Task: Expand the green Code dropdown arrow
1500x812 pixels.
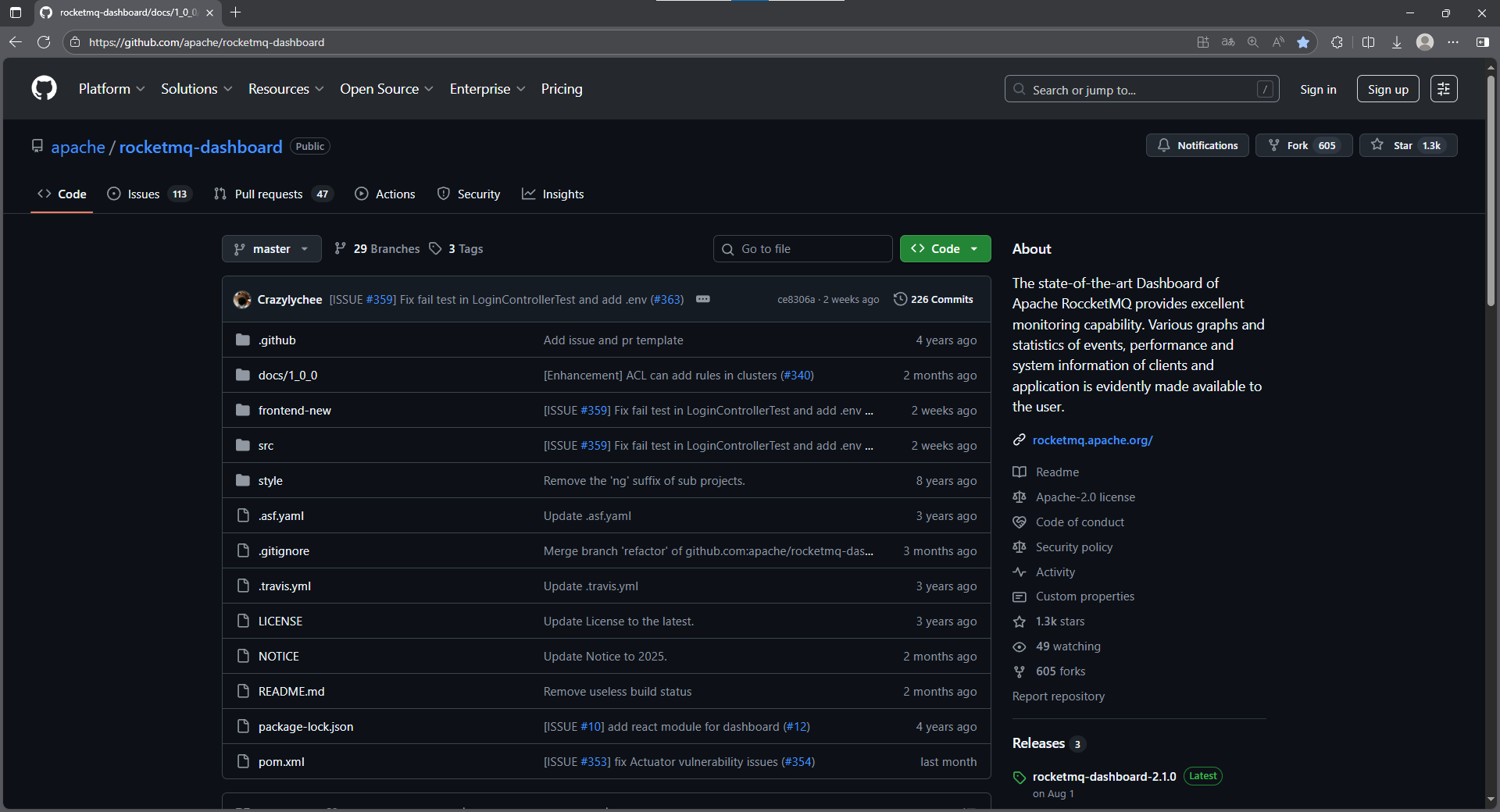Action: 974,248
